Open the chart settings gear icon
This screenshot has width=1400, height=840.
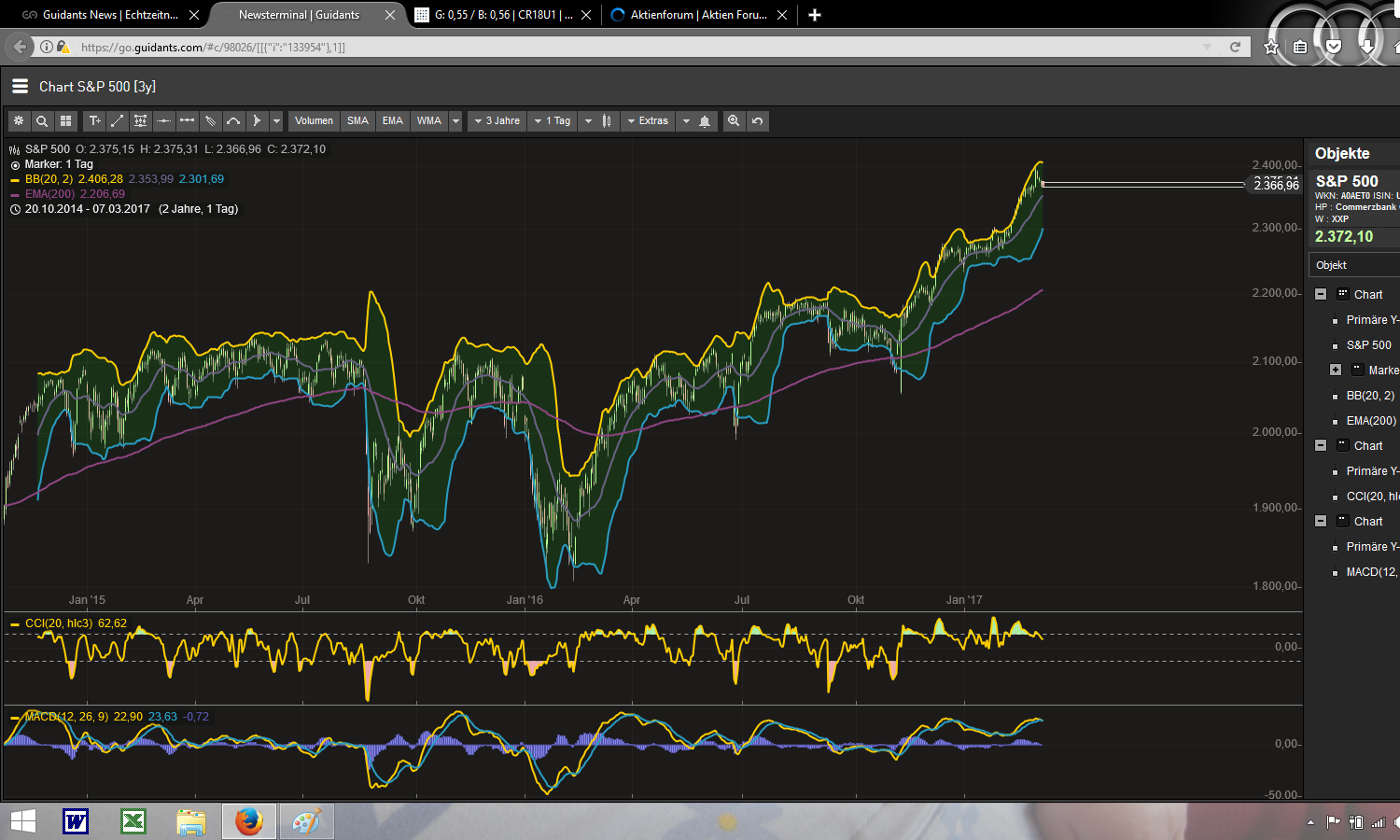click(x=19, y=121)
